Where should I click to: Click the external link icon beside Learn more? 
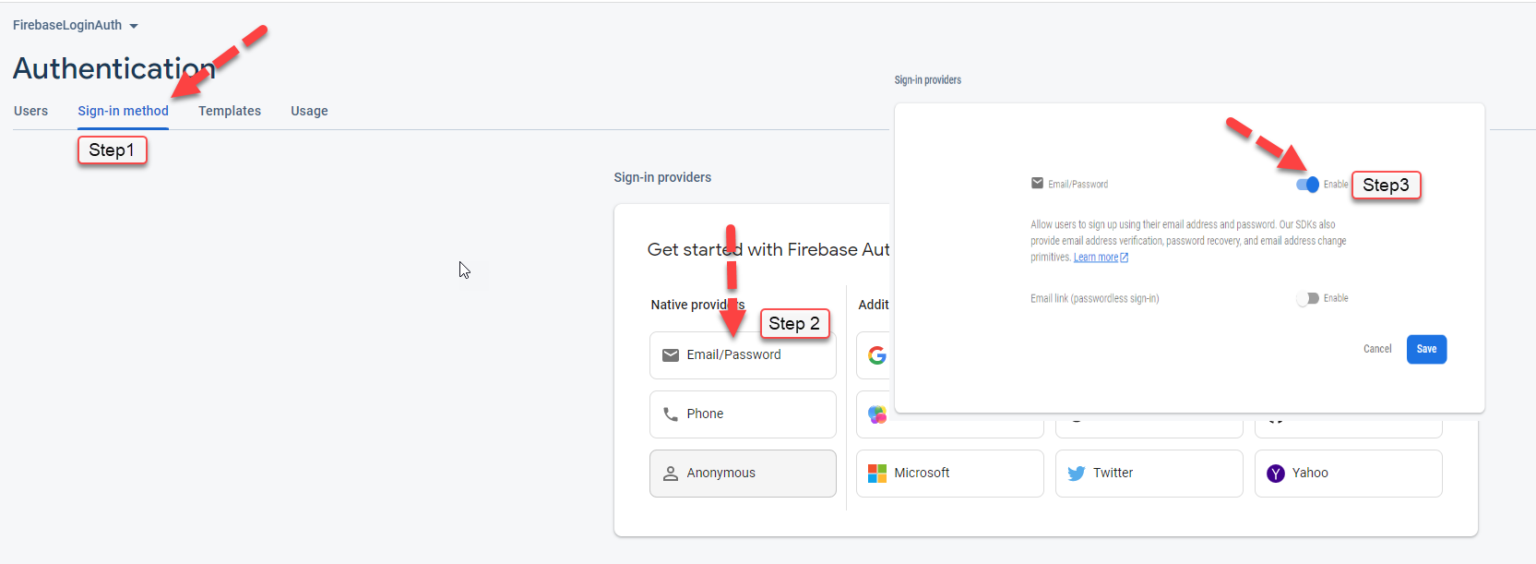1124,258
